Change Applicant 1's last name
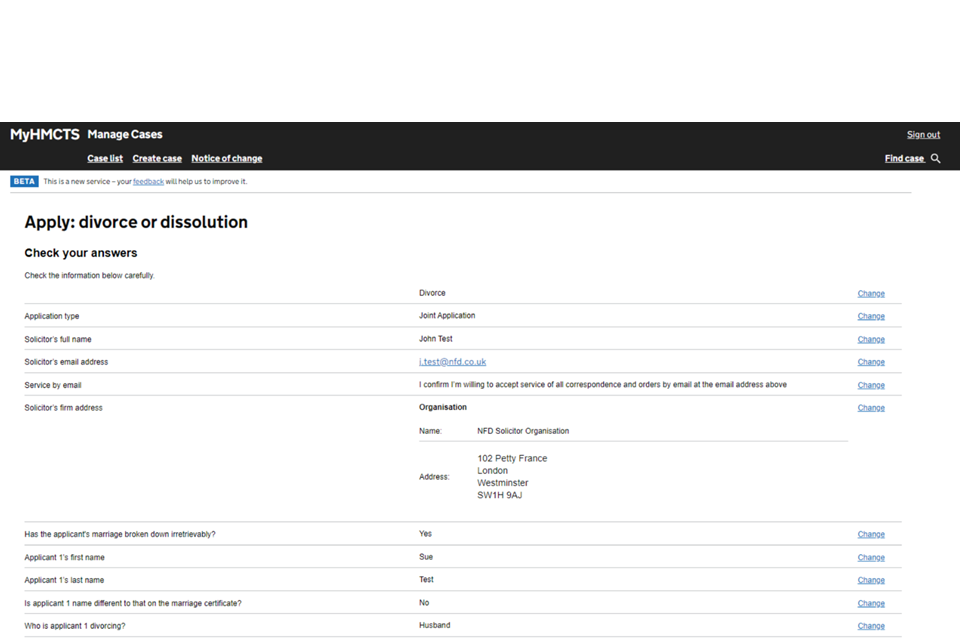 tap(871, 580)
